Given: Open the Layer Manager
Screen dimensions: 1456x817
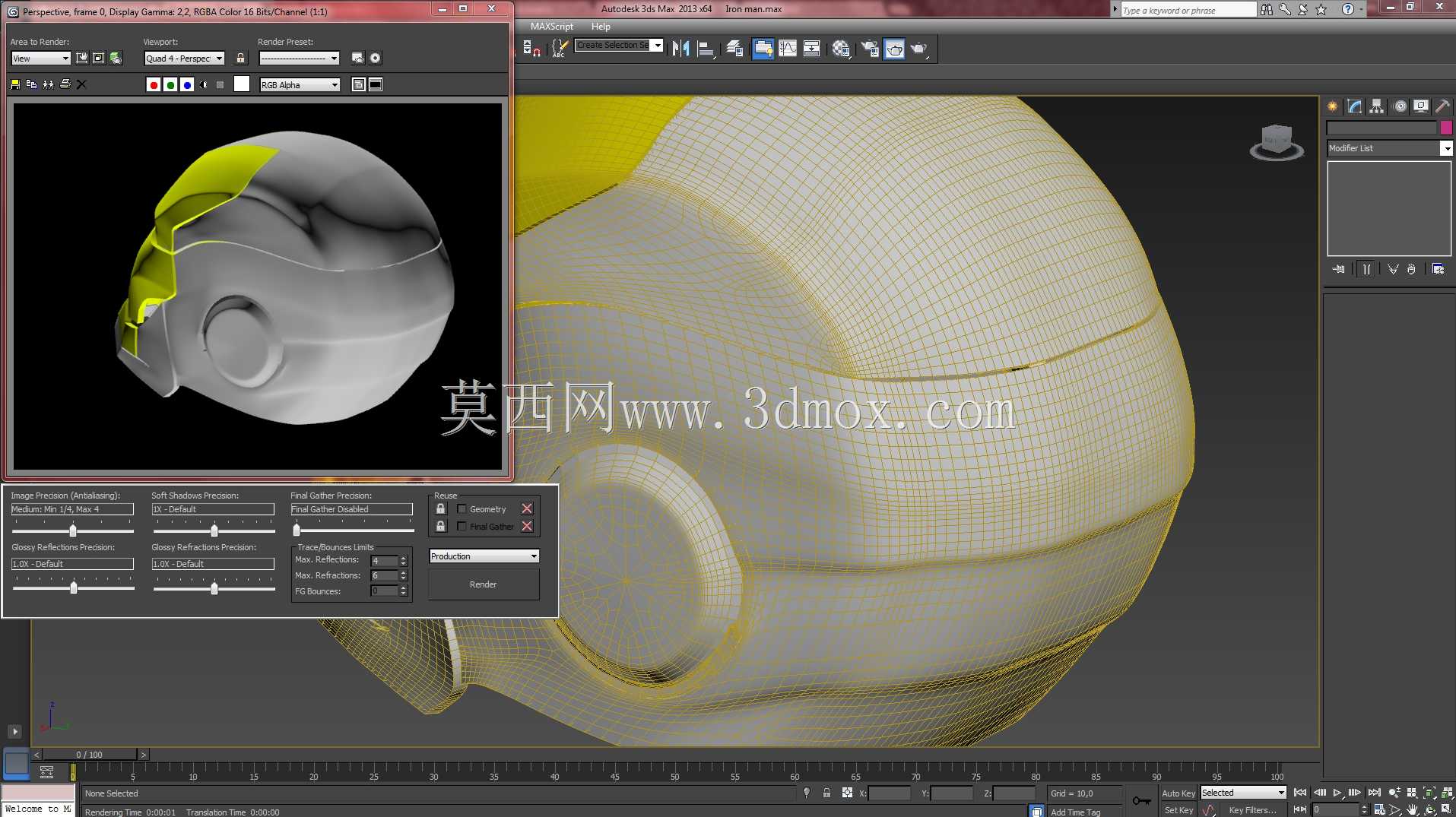Looking at the screenshot, I should coord(734,49).
